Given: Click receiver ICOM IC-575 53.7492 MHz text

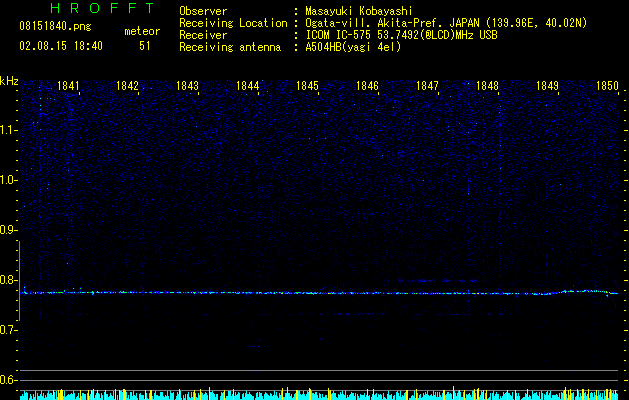Looking at the screenshot, I should [401, 35].
